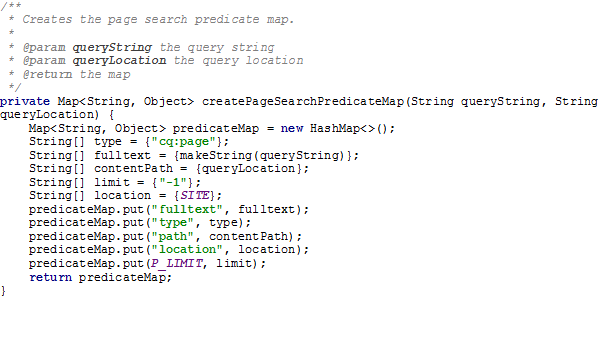
Task: Click the "-1" string literal
Action: click(172, 182)
